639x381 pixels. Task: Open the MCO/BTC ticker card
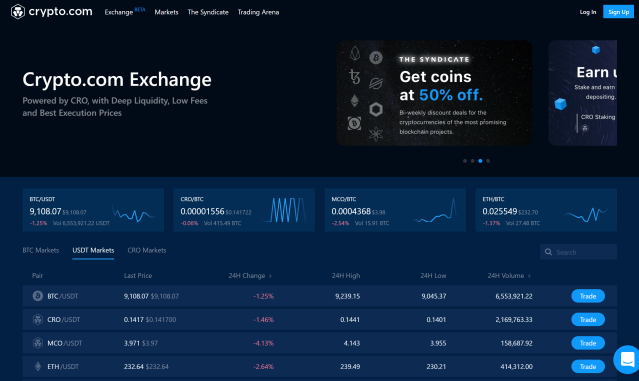[x=395, y=210]
